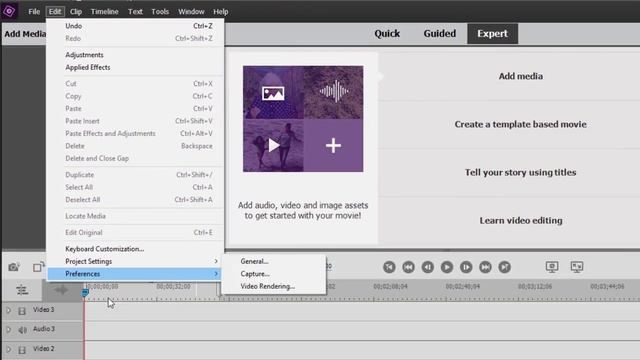640x360 pixels.
Task: Open Keyboard Customization from the menu
Action: (136, 249)
